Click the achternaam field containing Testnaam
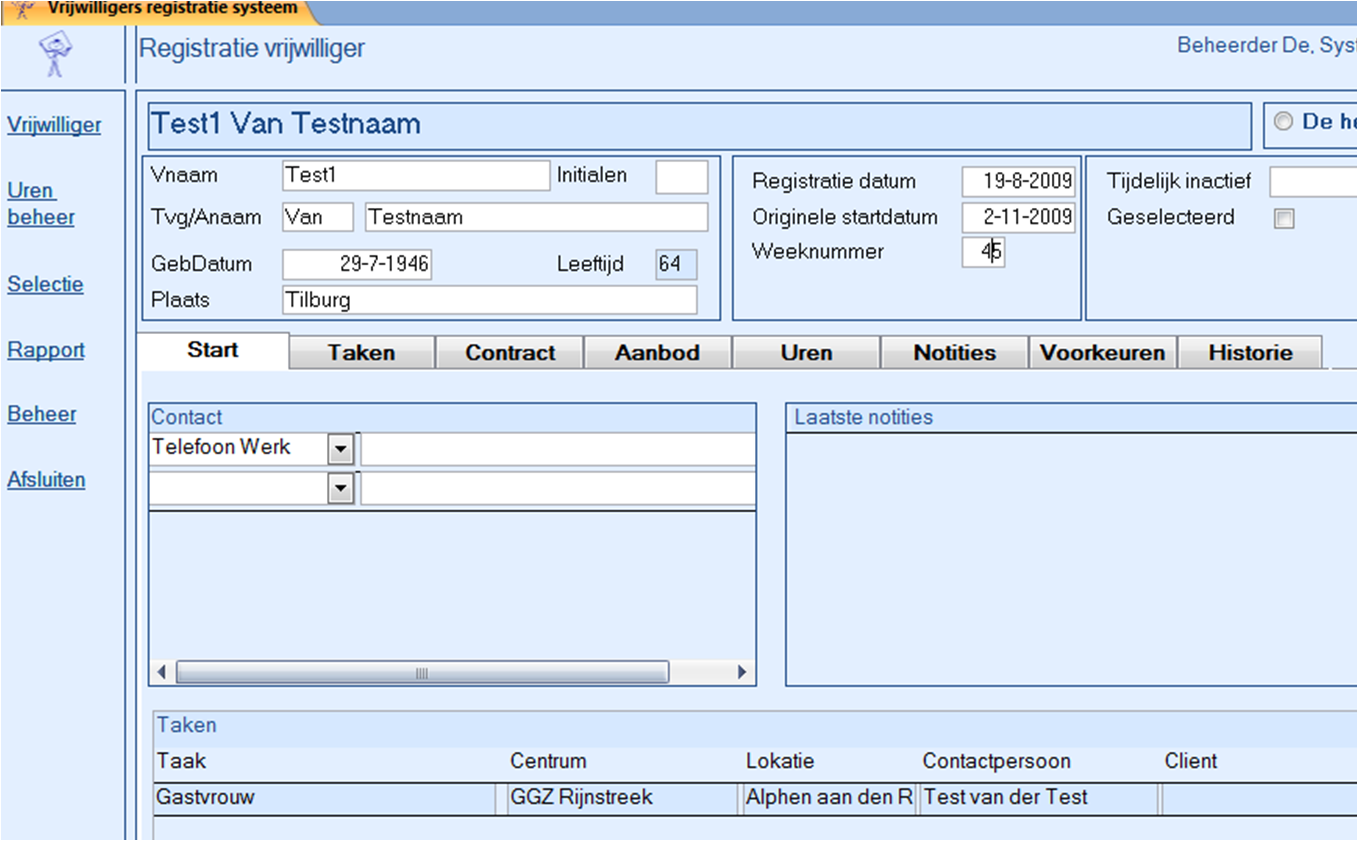Screen dimensions: 1358x841 (x=537, y=217)
